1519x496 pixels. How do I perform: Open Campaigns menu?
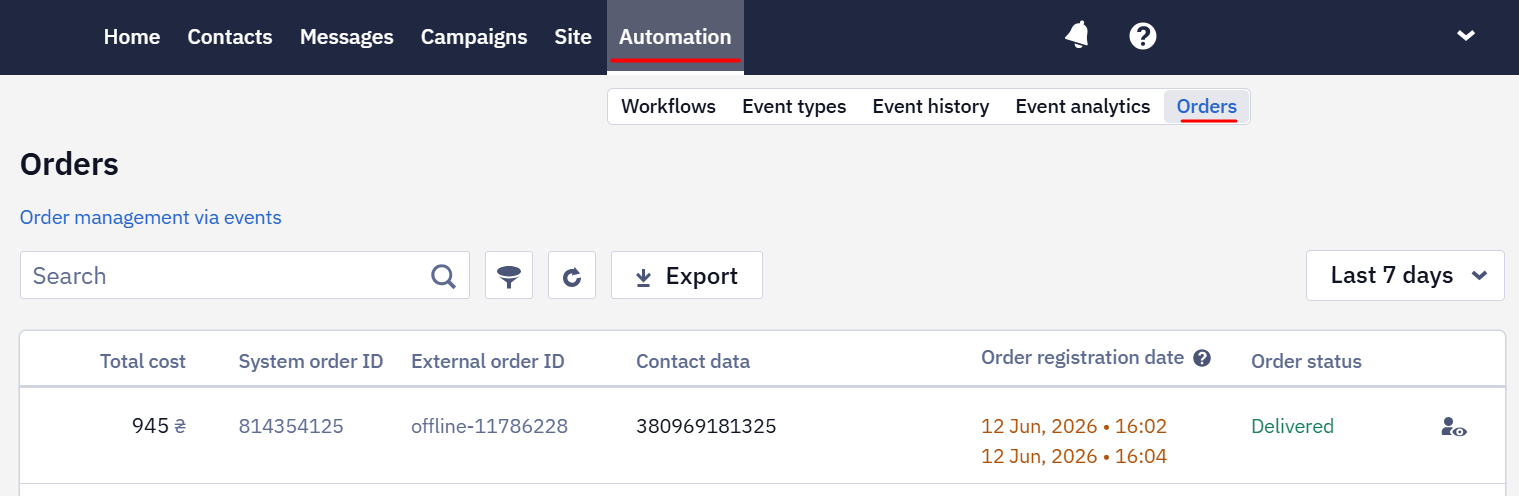[x=474, y=37]
